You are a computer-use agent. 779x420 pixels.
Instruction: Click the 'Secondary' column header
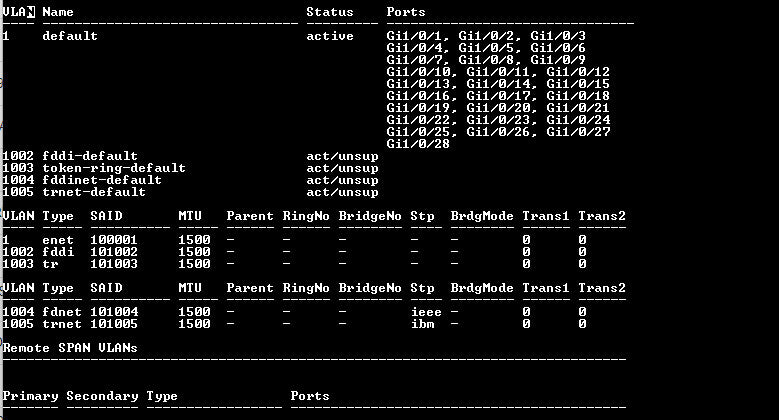coord(102,396)
